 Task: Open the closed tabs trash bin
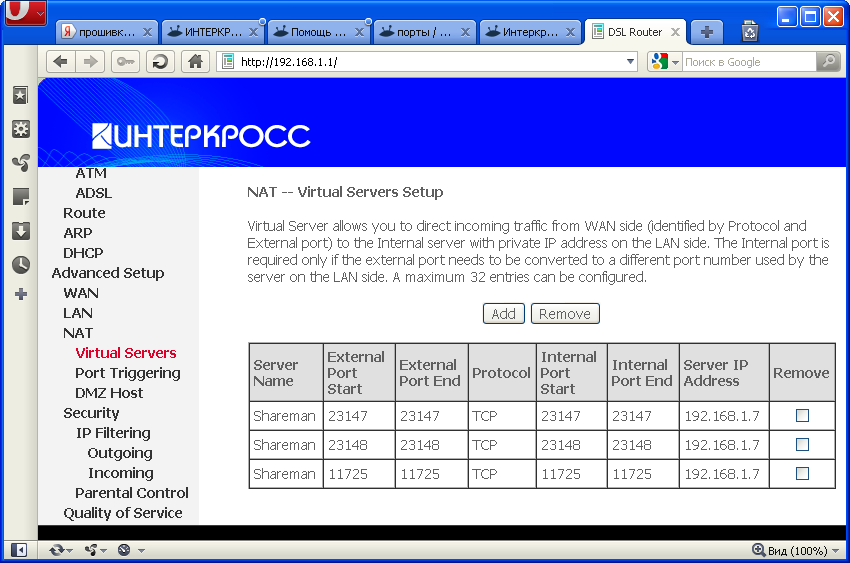(x=750, y=31)
